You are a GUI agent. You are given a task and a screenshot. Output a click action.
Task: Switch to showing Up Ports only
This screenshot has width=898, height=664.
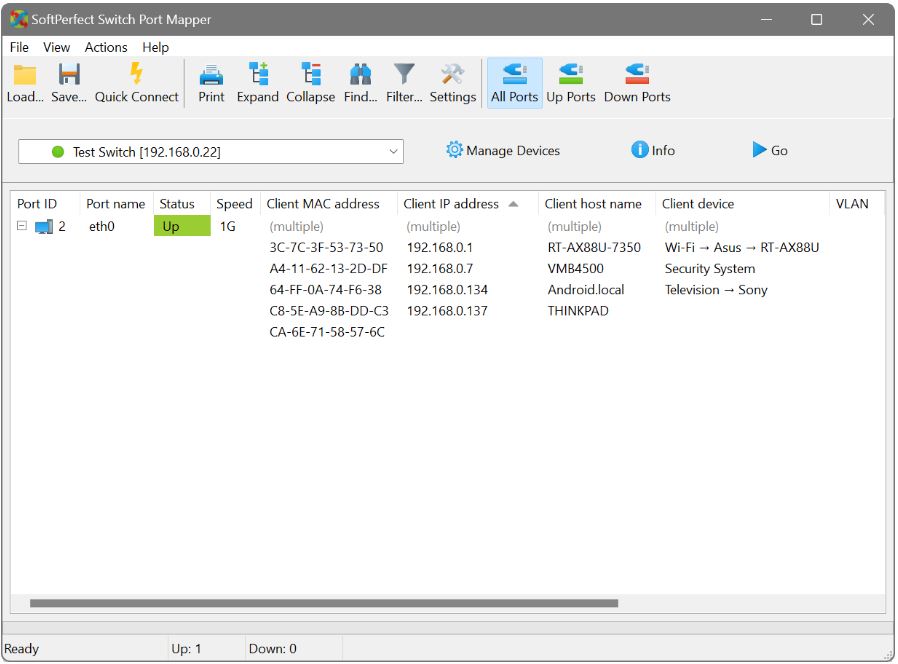point(571,82)
